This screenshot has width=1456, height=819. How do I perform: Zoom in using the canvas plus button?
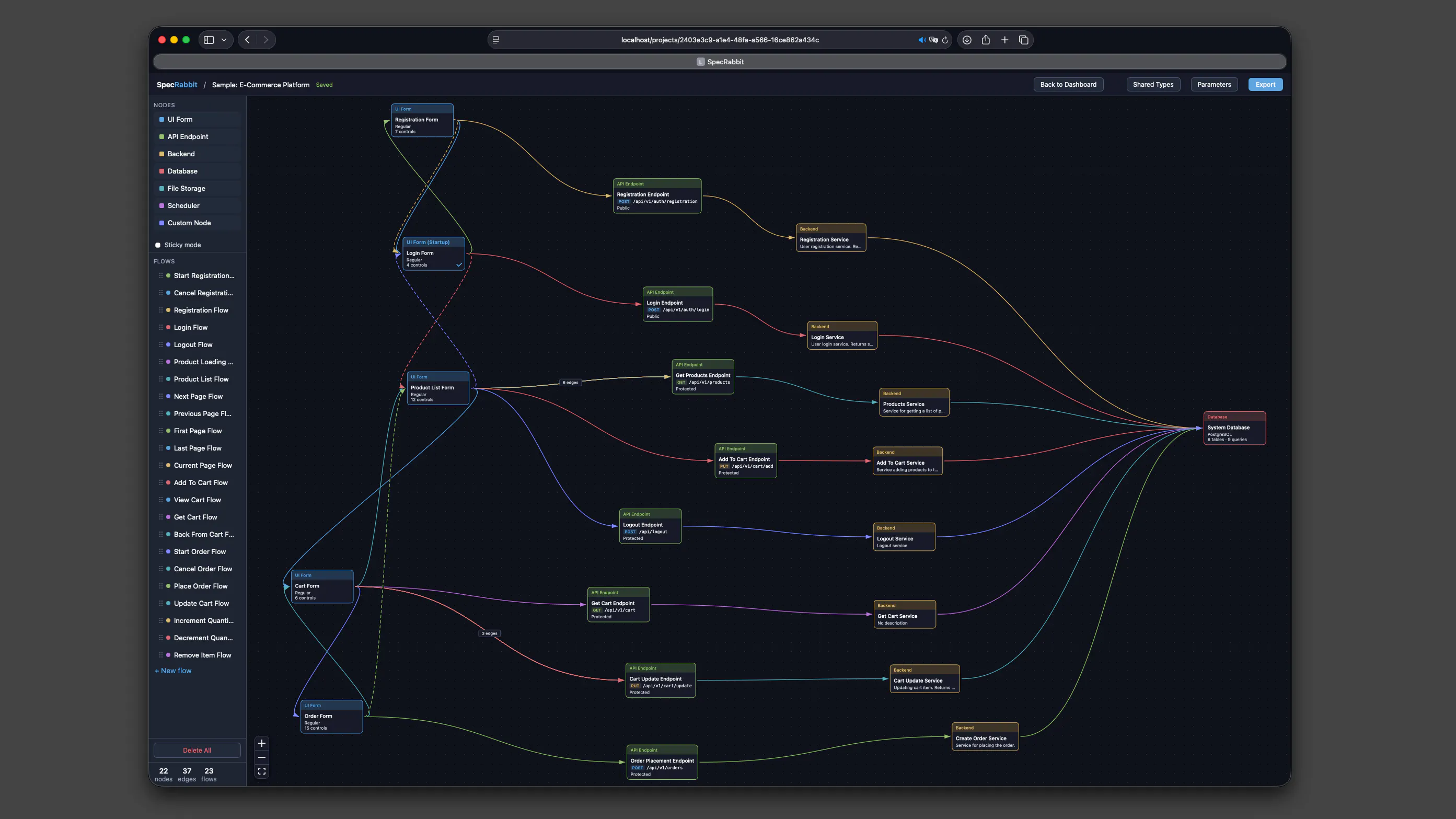pos(262,743)
